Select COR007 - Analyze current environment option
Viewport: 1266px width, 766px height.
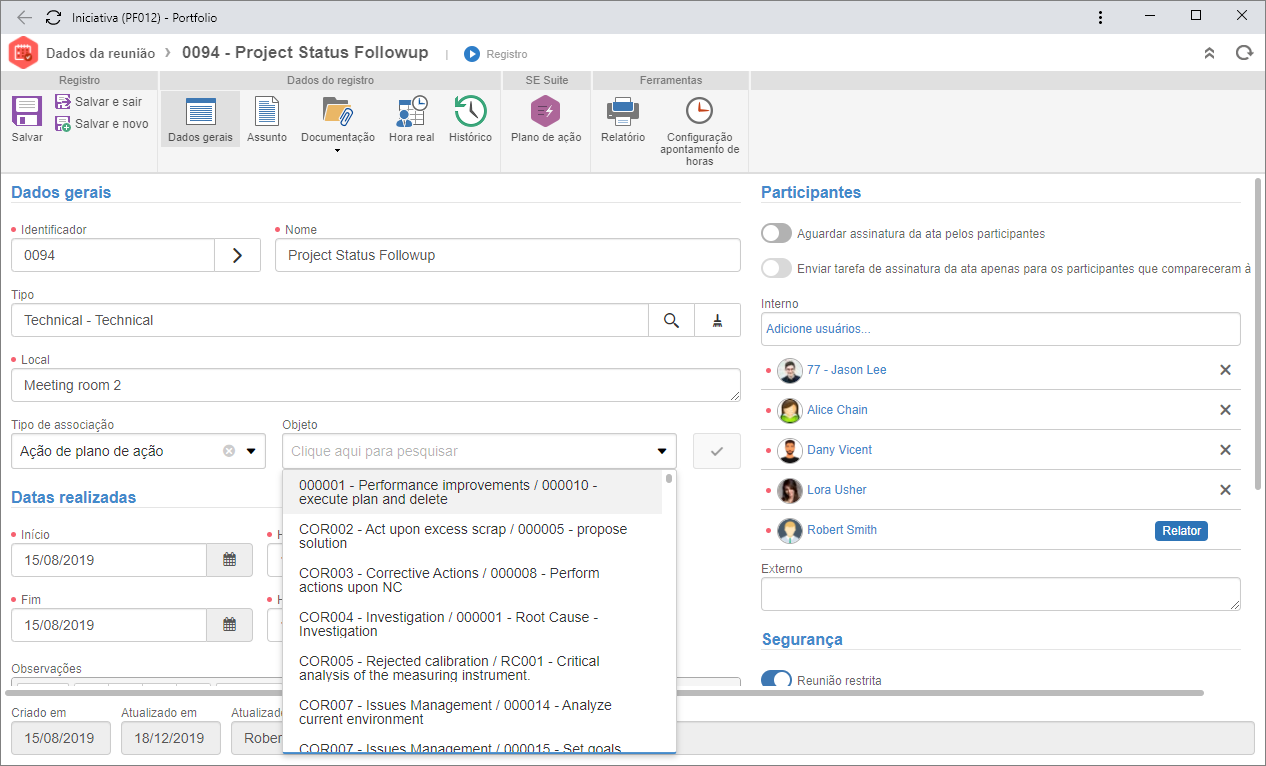point(473,712)
